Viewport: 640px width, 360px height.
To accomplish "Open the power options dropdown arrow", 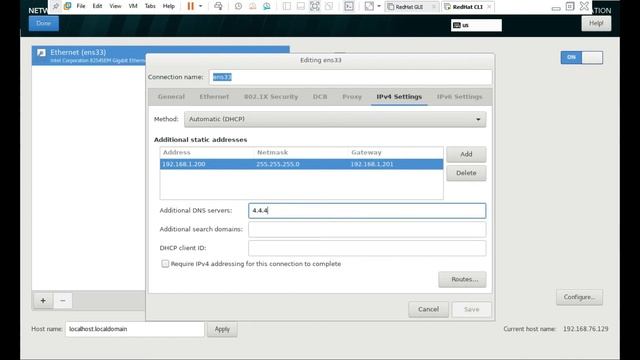I will (200, 6).
